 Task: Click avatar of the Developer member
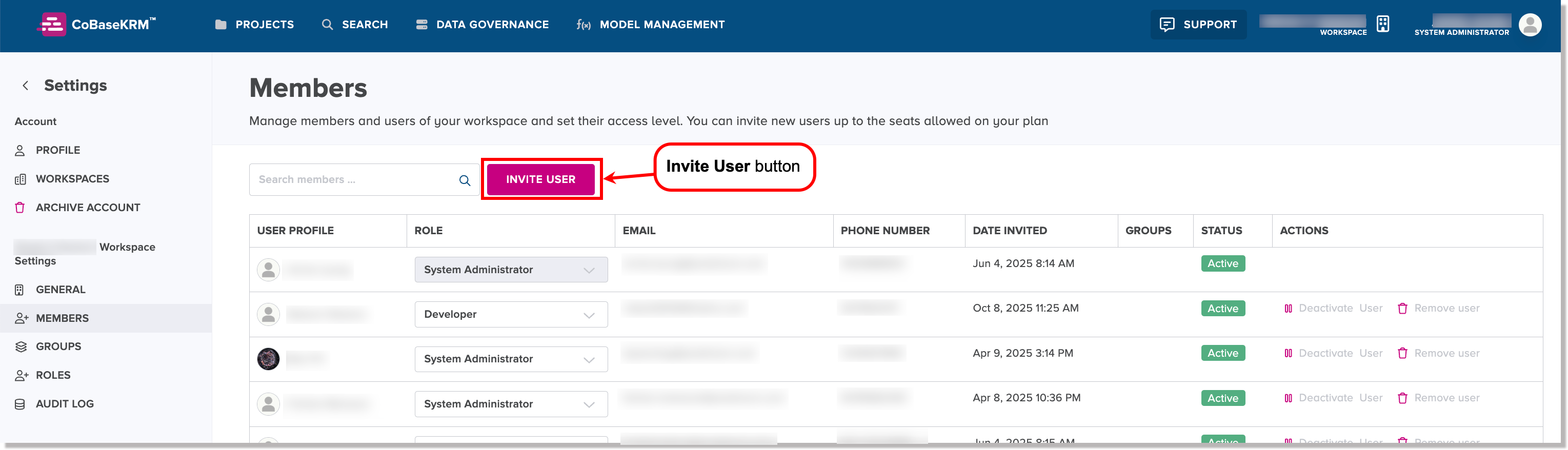269,314
